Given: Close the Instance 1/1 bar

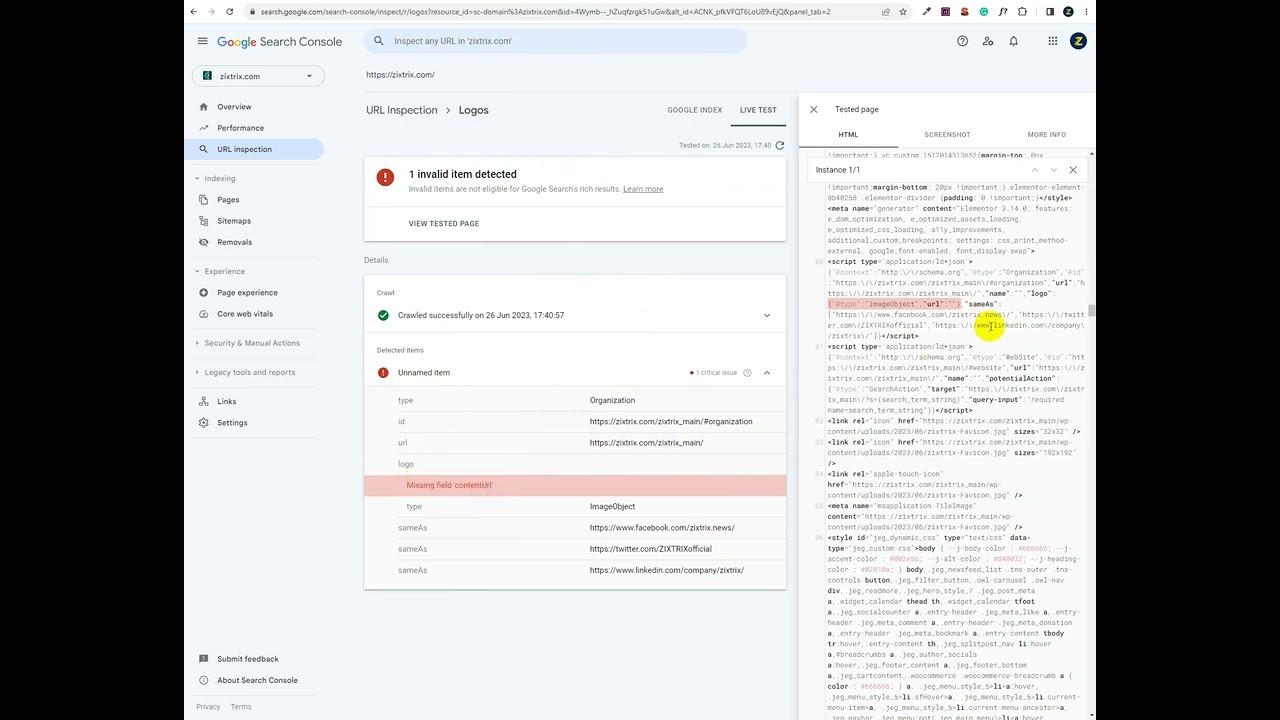Looking at the screenshot, I should click(x=1073, y=170).
